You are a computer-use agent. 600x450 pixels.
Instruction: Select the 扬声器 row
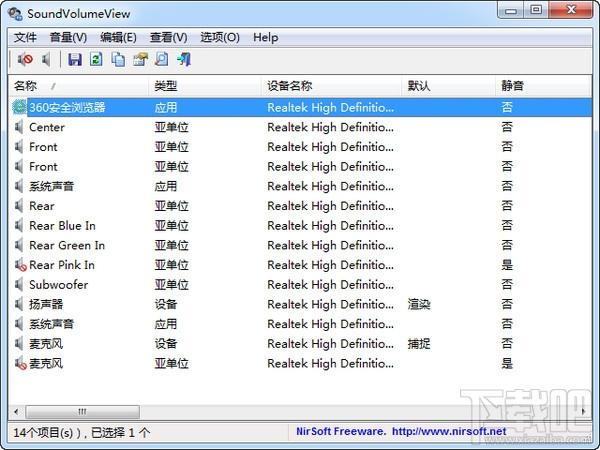[300, 304]
